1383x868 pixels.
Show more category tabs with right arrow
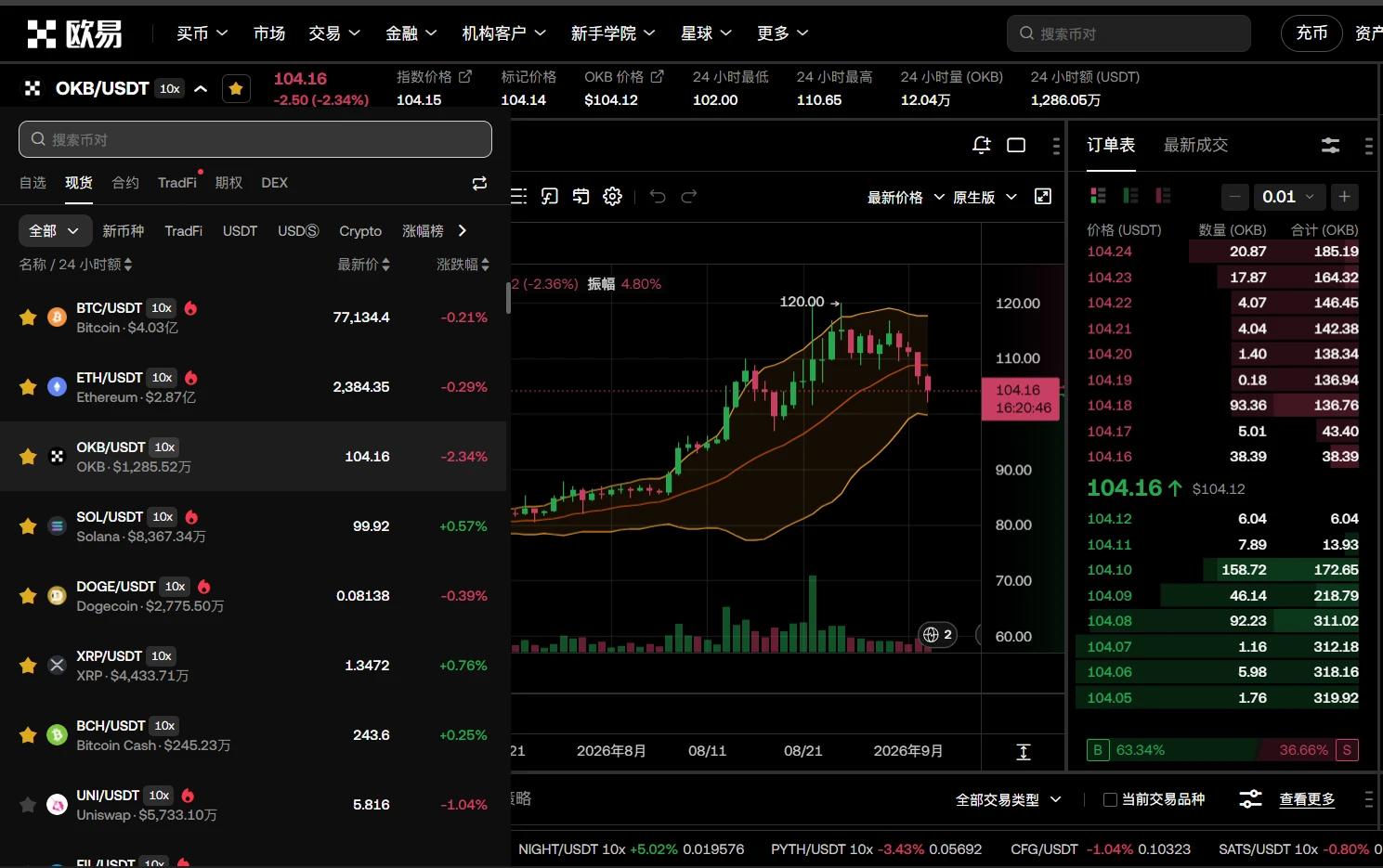pos(463,230)
